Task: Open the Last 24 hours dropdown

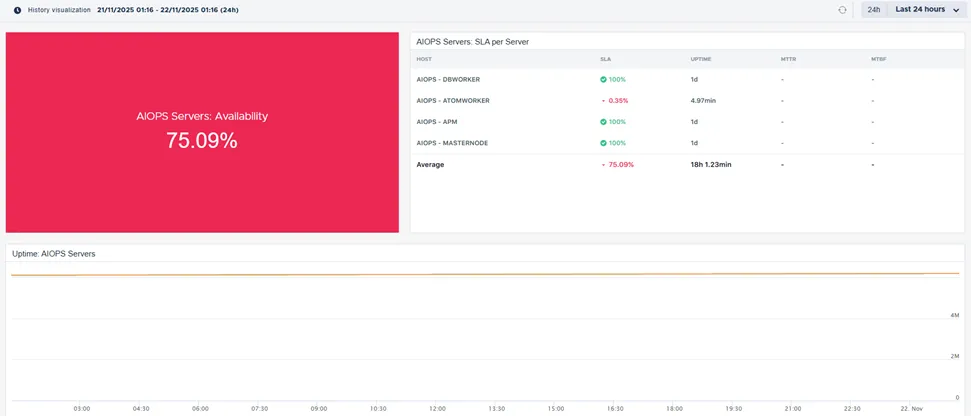Action: pos(926,10)
